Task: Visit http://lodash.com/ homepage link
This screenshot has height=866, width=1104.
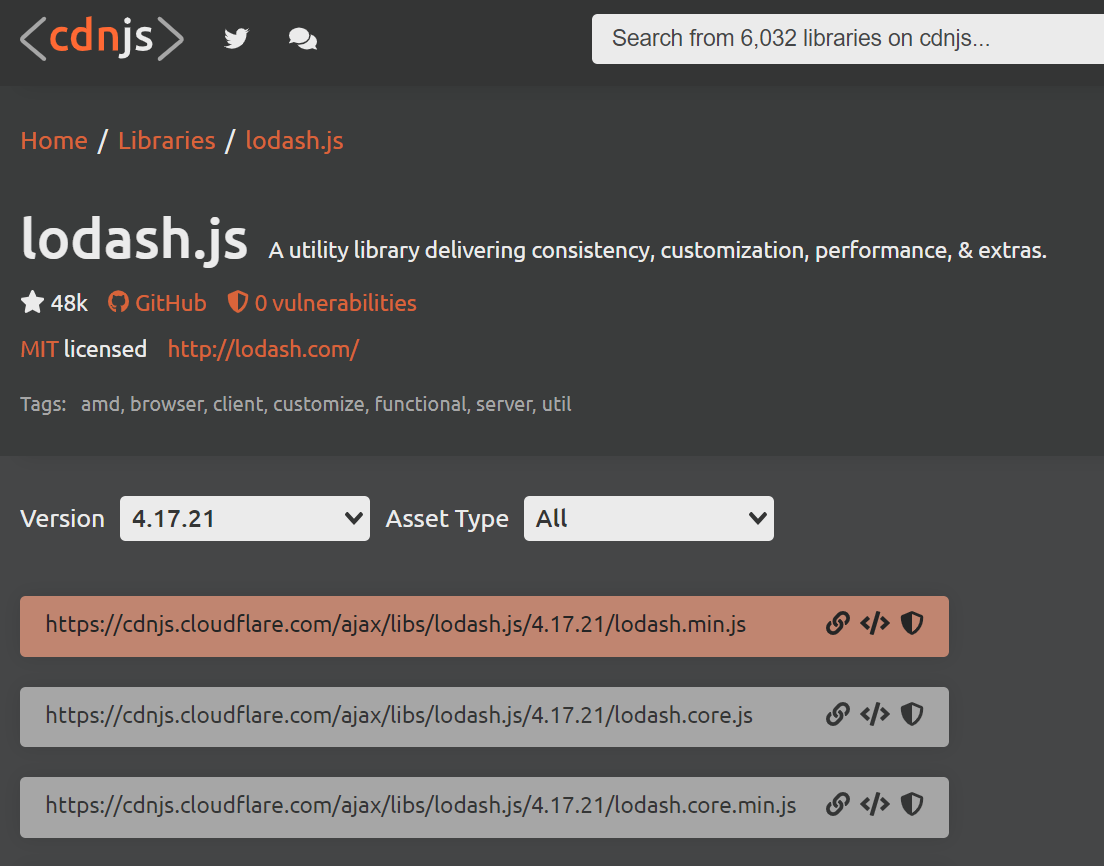Action: click(x=263, y=349)
